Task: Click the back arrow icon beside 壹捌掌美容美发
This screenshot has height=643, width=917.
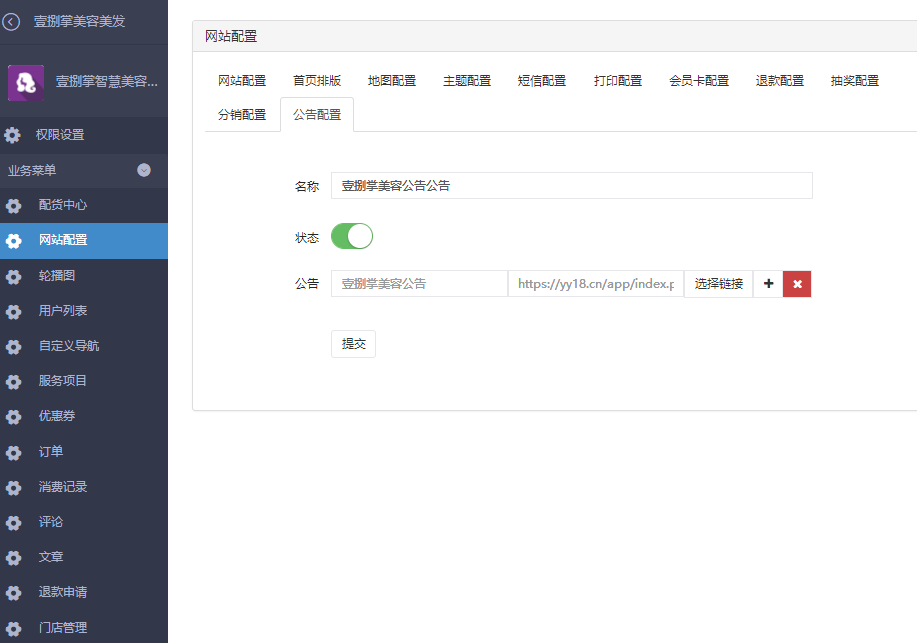Action: click(x=11, y=22)
